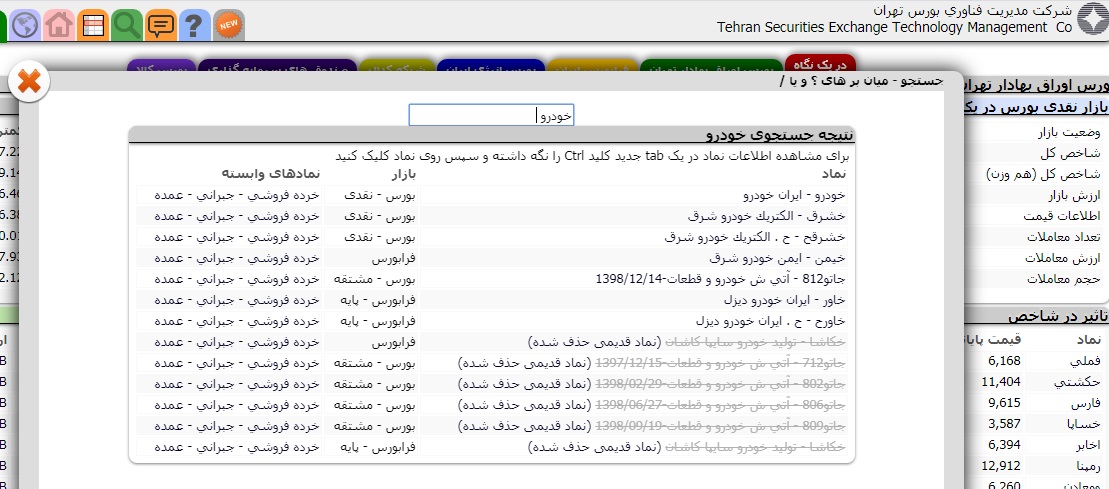
Task: Click price 12,912 in the رمپنا row
Action: [x=1001, y=466]
